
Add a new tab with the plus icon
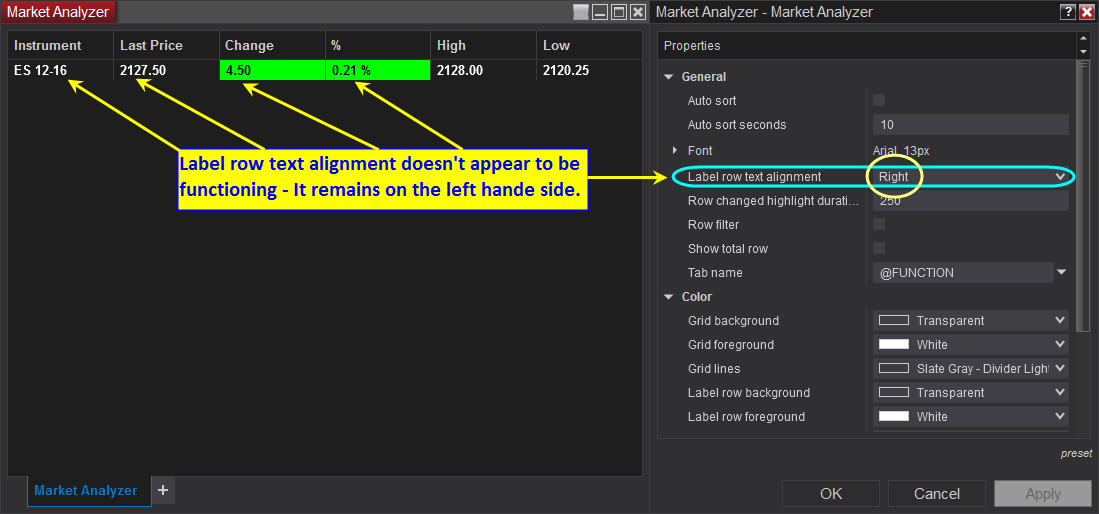point(163,490)
